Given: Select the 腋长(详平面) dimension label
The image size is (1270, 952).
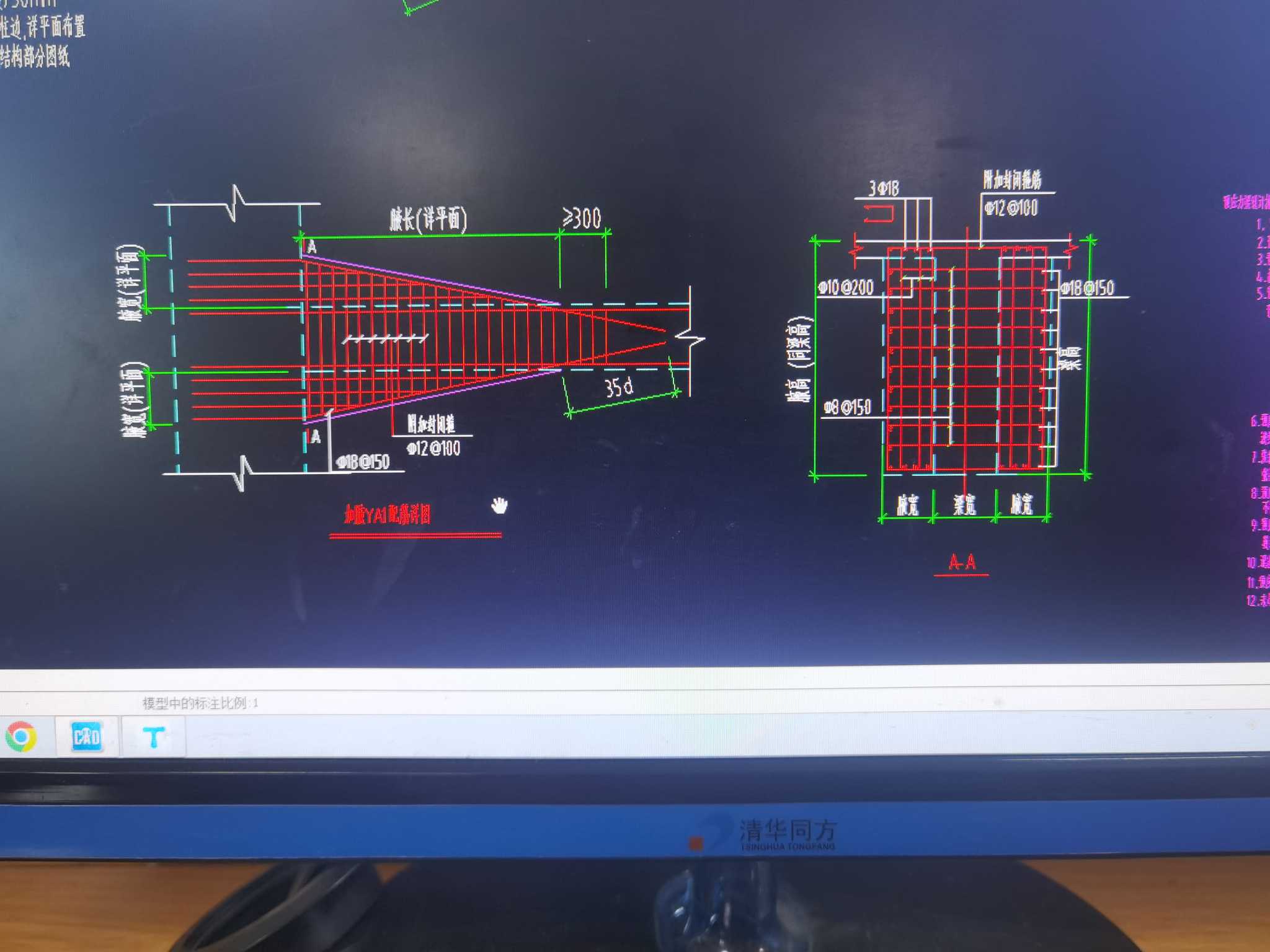Looking at the screenshot, I should (x=429, y=219).
